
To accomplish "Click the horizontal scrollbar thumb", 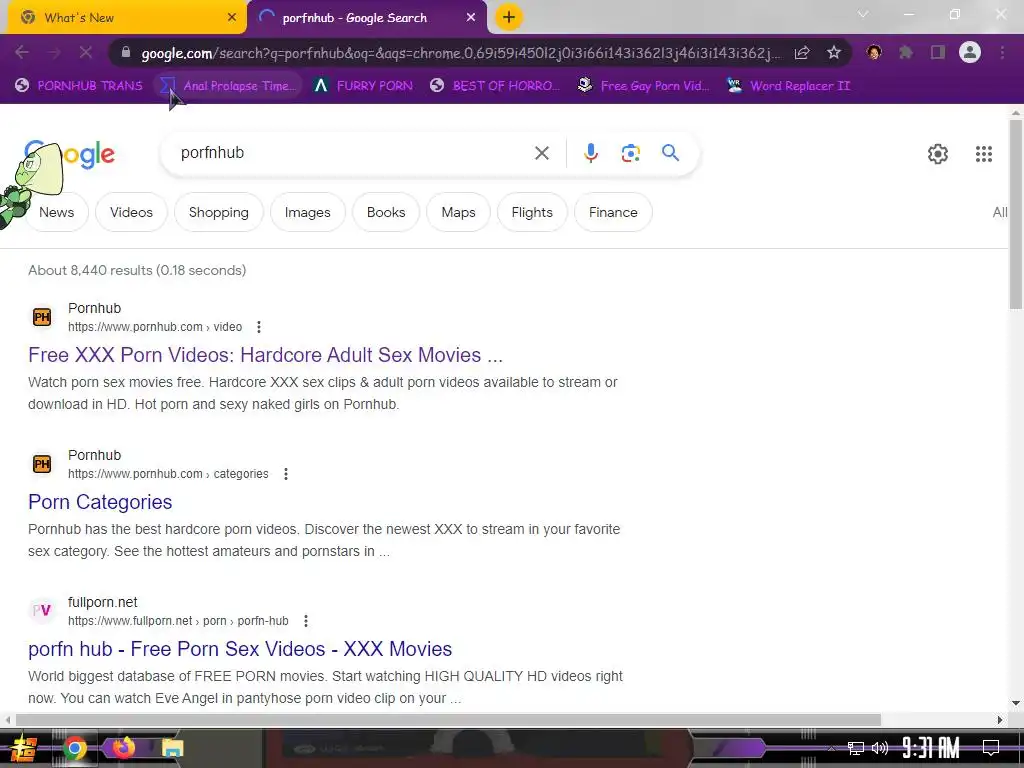I will (448, 720).
